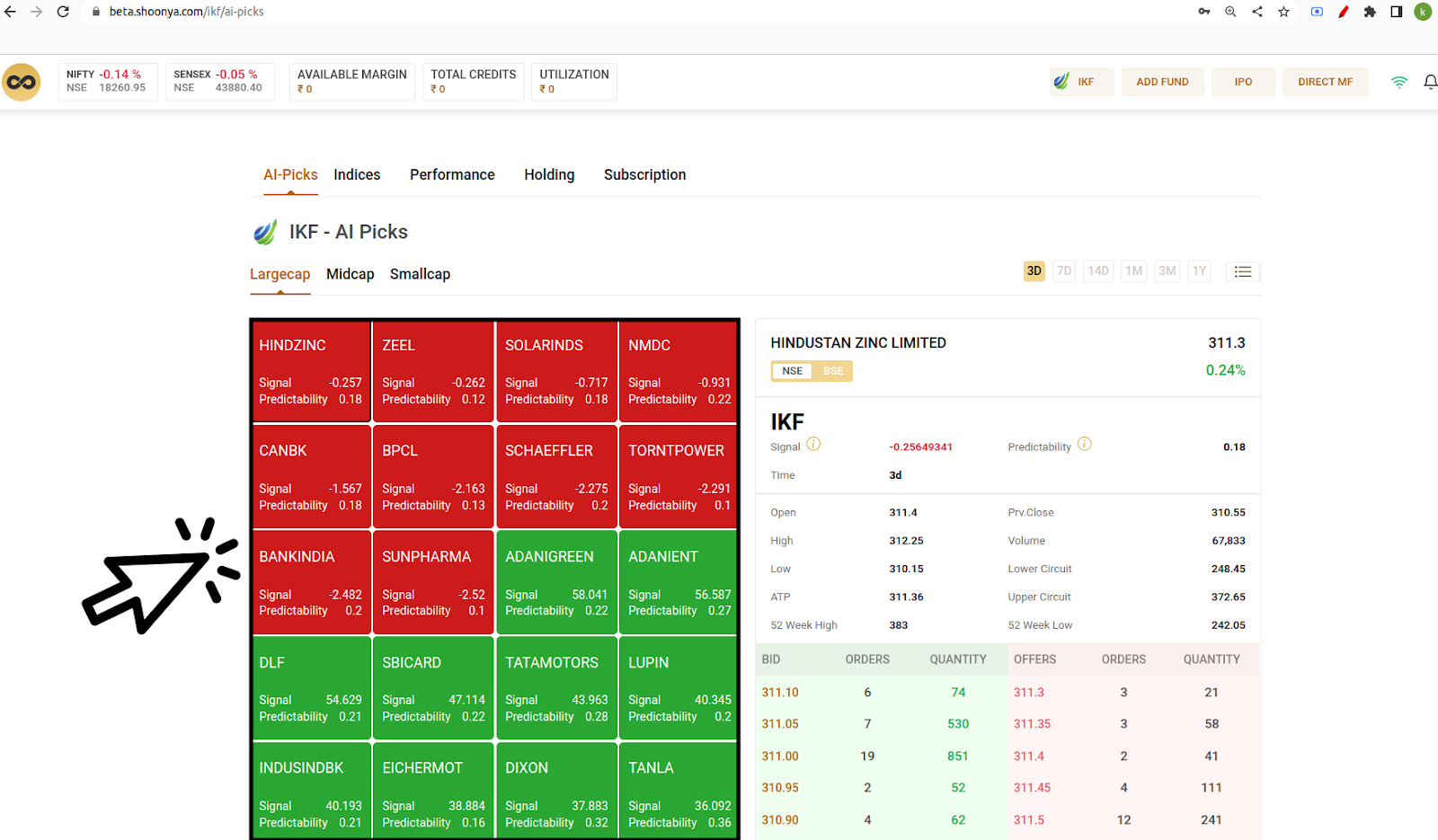The width and height of the screenshot is (1438, 840).
Task: Go forward with browser forward arrow
Action: (37, 12)
